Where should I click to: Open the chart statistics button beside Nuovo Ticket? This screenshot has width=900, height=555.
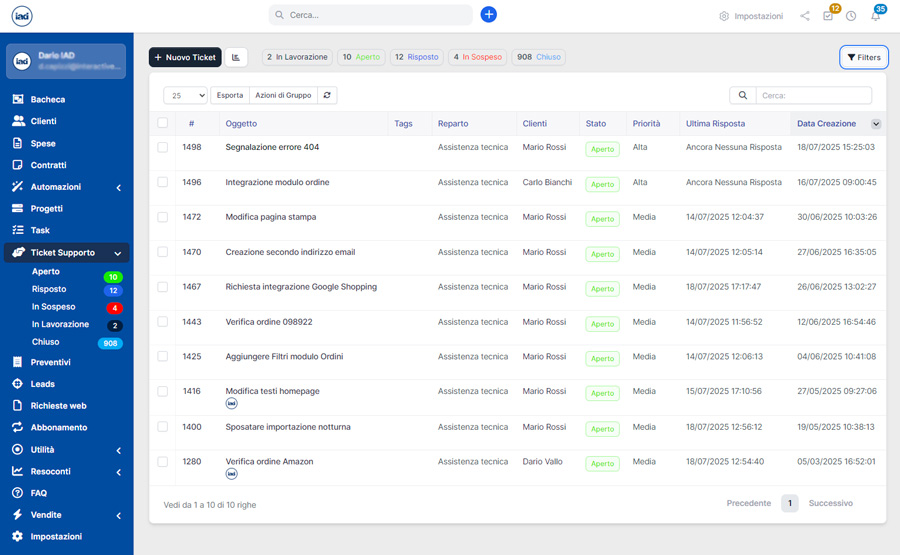coord(236,57)
